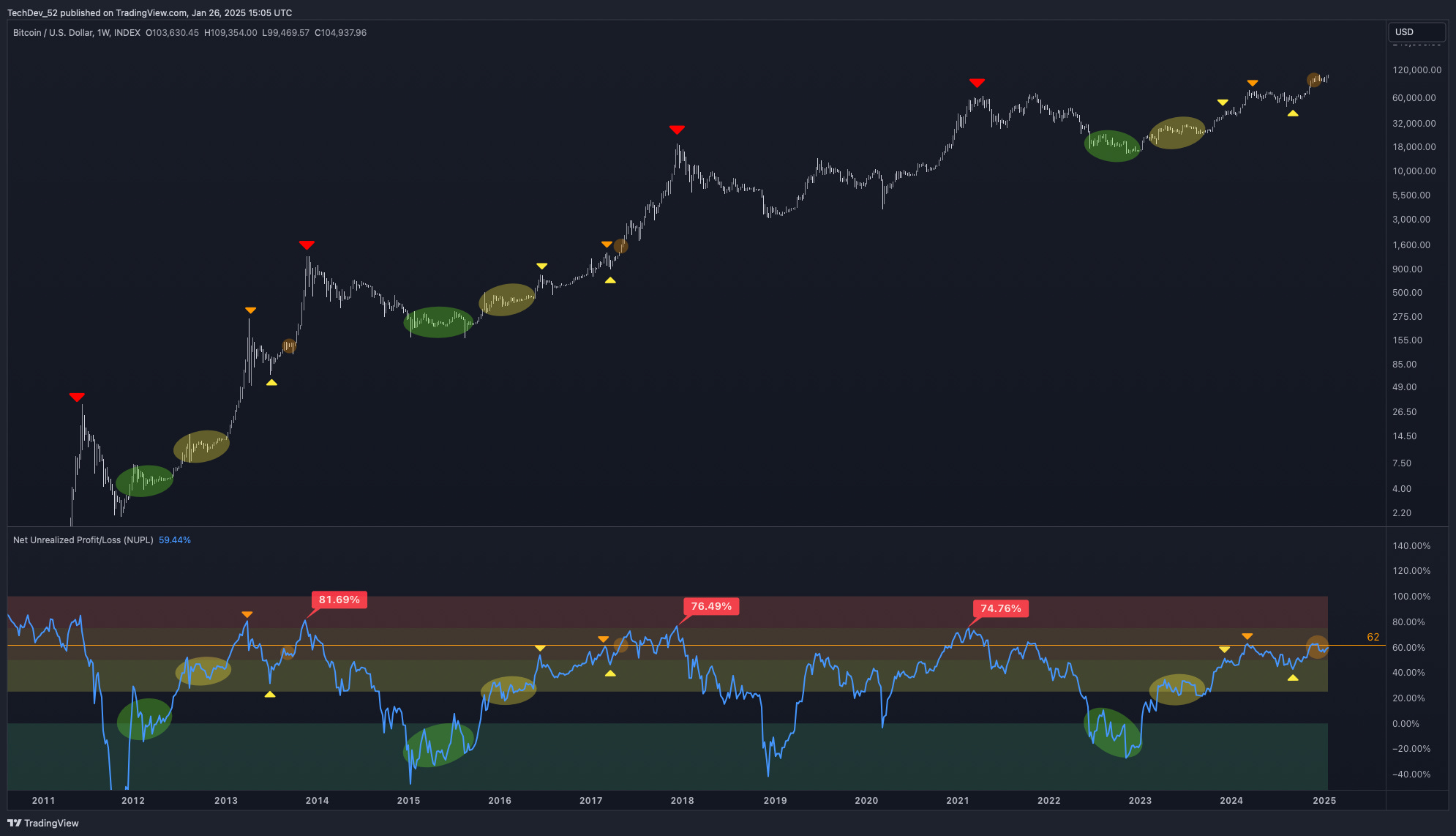Click the 120,000.00 price axis label
Screen dimensions: 1456x836
pos(1416,70)
